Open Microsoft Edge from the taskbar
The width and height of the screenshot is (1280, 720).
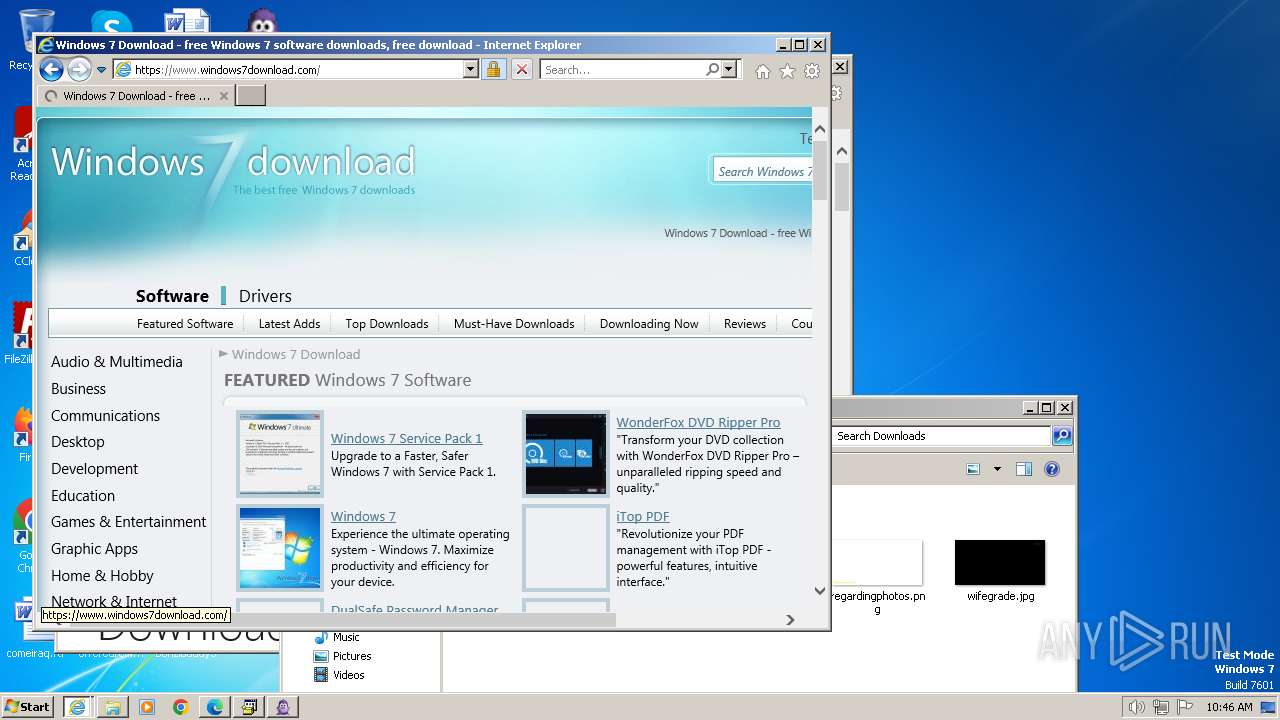click(x=215, y=707)
